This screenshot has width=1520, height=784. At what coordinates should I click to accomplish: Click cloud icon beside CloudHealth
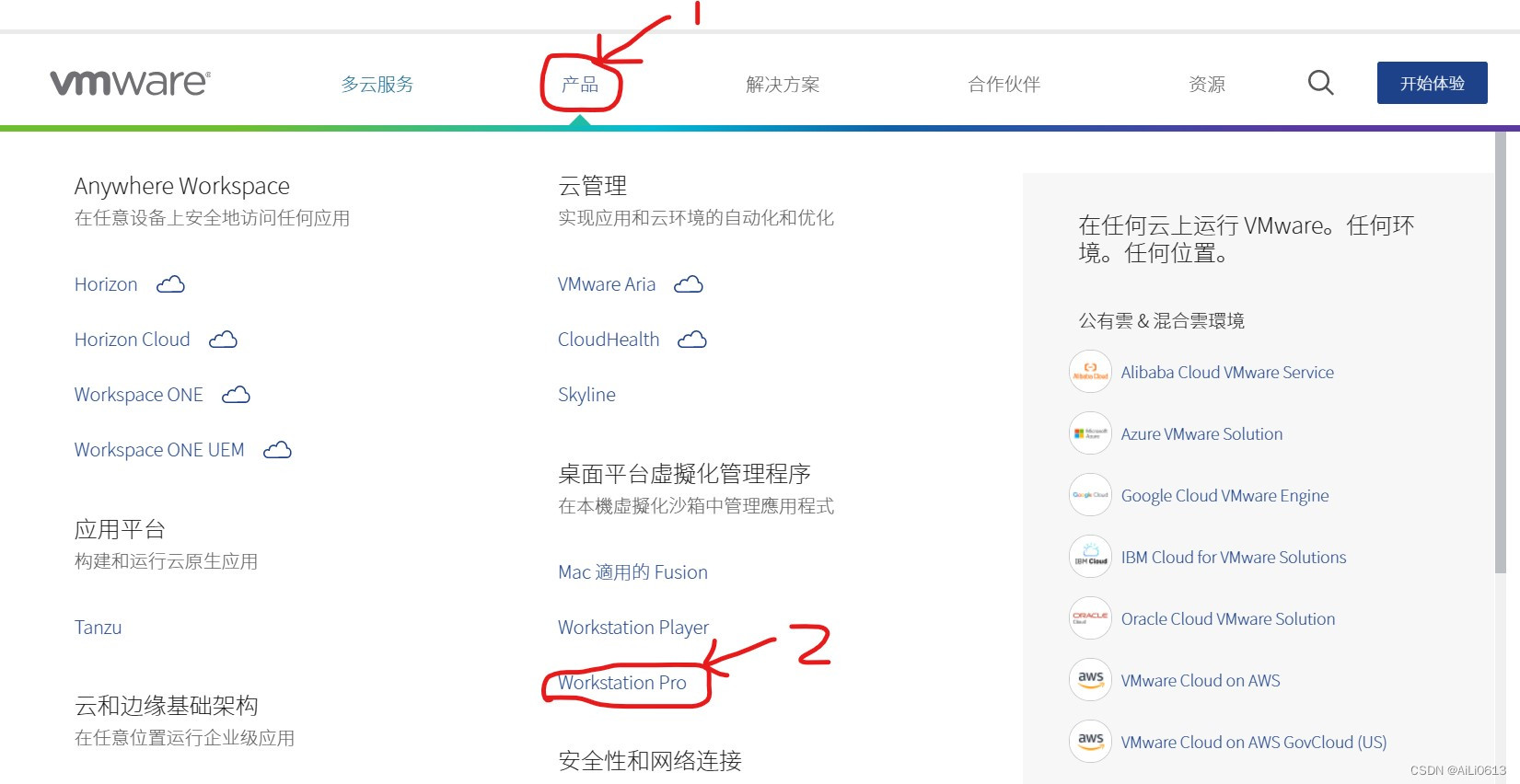(x=692, y=340)
